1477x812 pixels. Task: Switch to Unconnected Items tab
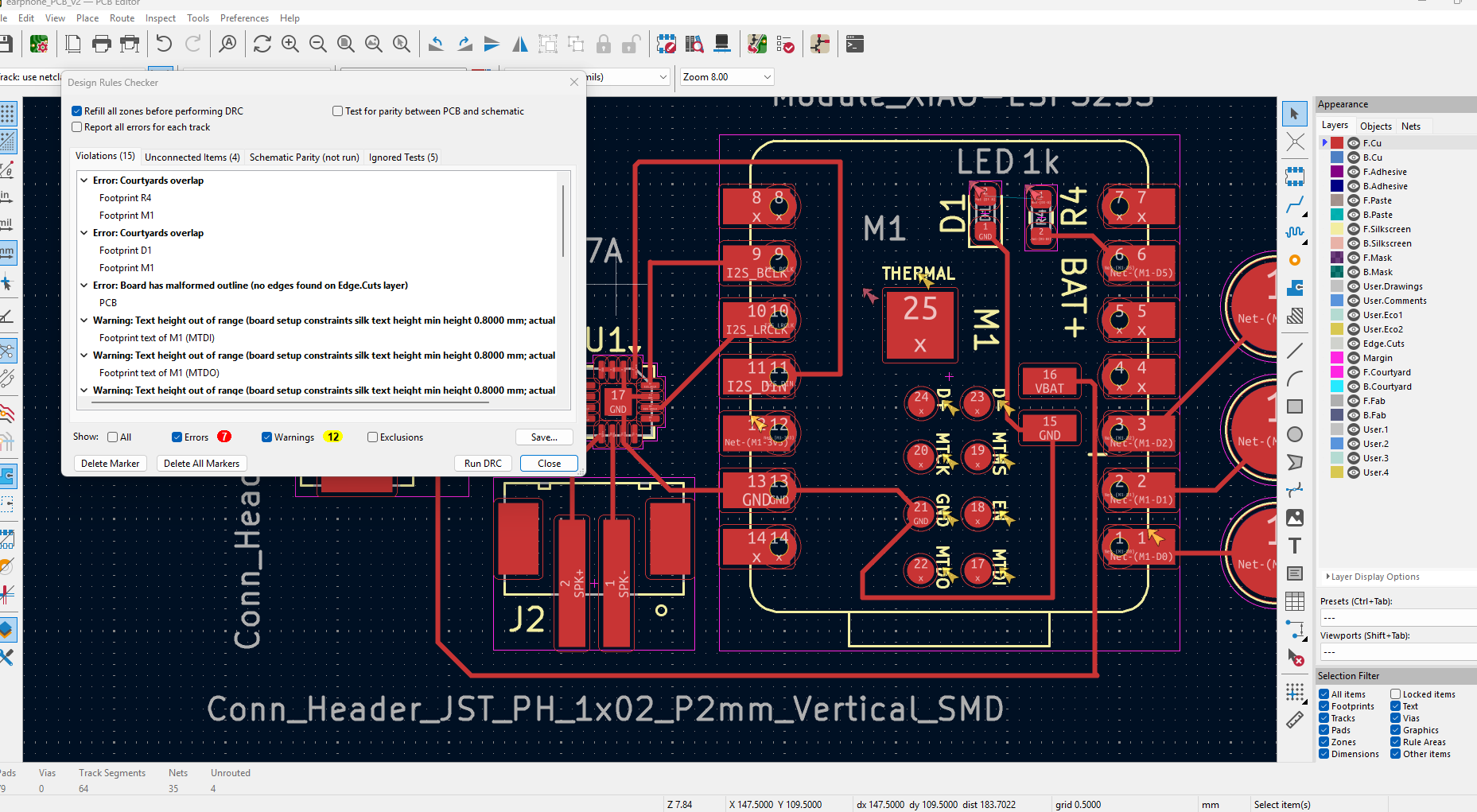coord(192,157)
